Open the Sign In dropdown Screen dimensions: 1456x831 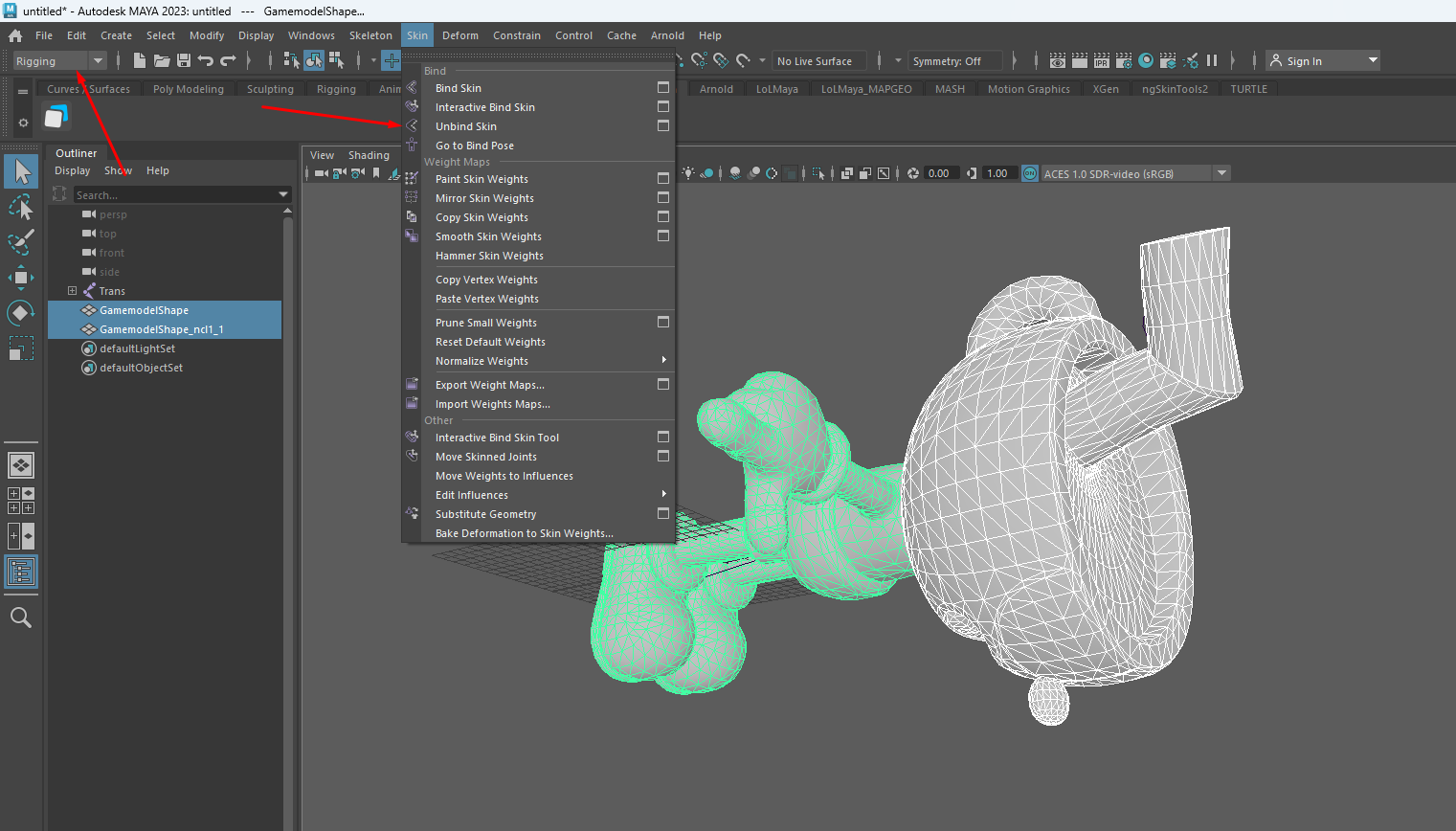[x=1323, y=60]
